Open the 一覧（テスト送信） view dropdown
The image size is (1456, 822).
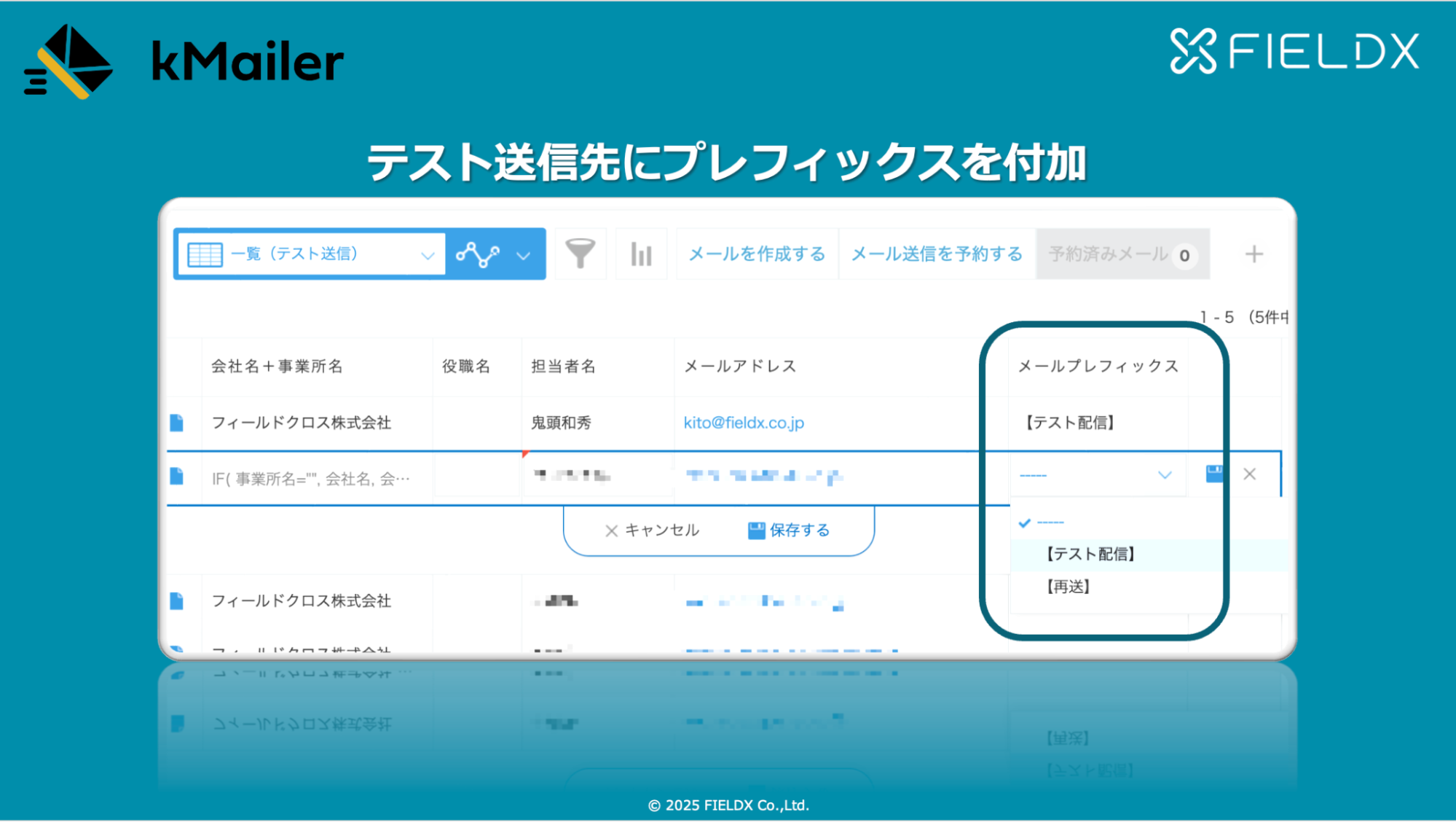pos(311,254)
